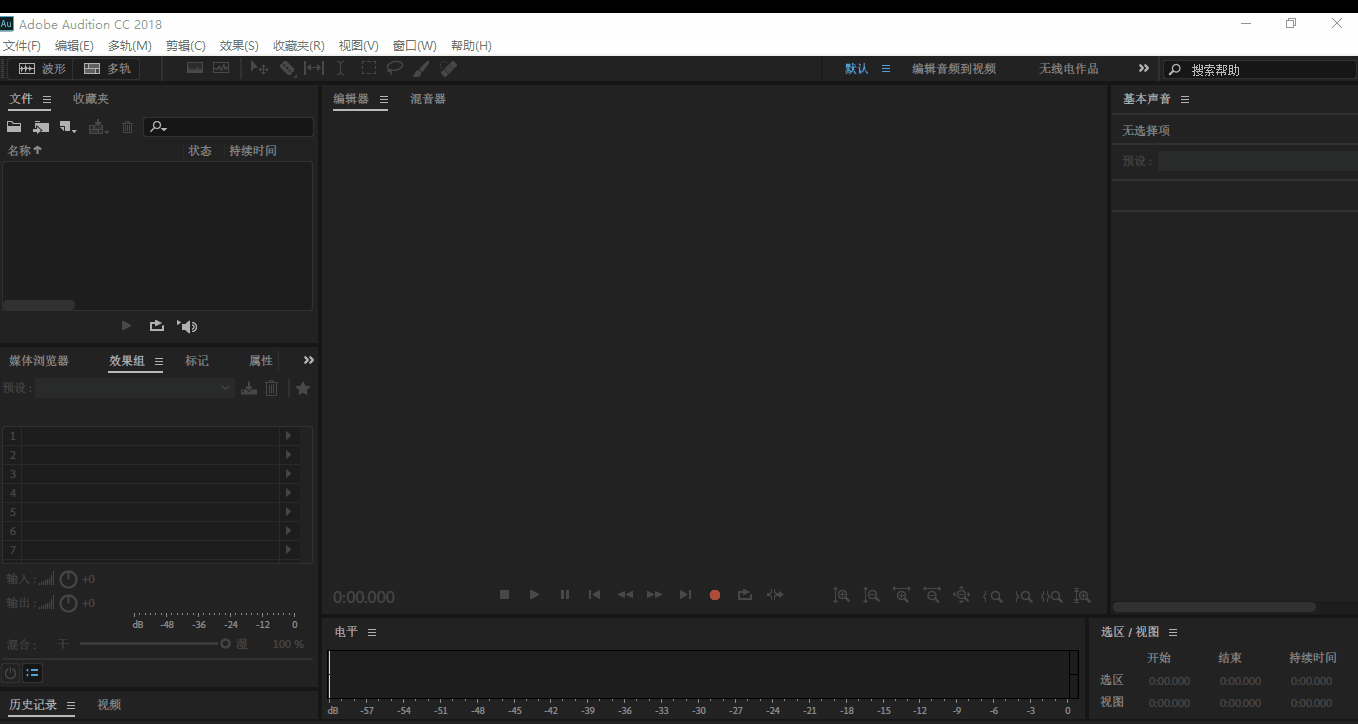
Task: Toggle auto-play speaker icon in Files panel
Action: 187,326
